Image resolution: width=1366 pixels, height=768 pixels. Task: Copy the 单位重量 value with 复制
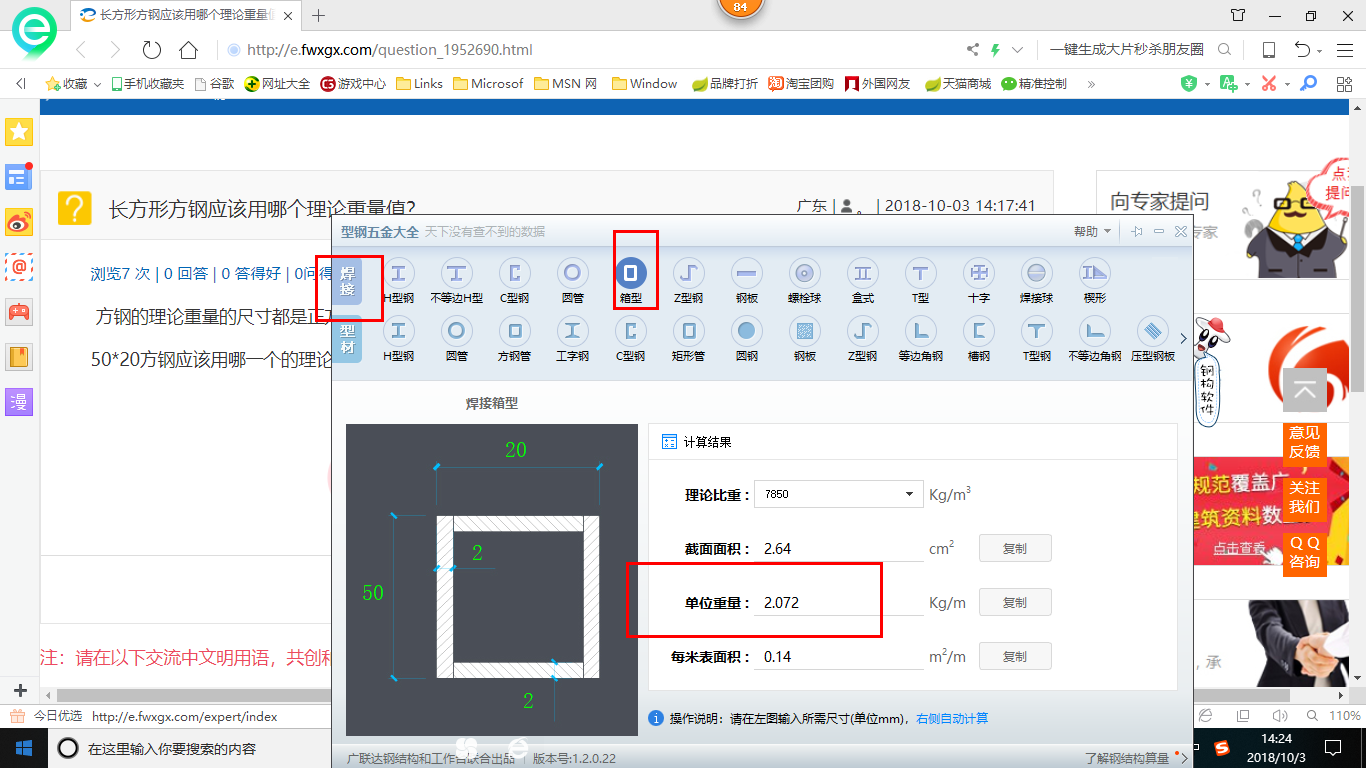click(x=1015, y=602)
